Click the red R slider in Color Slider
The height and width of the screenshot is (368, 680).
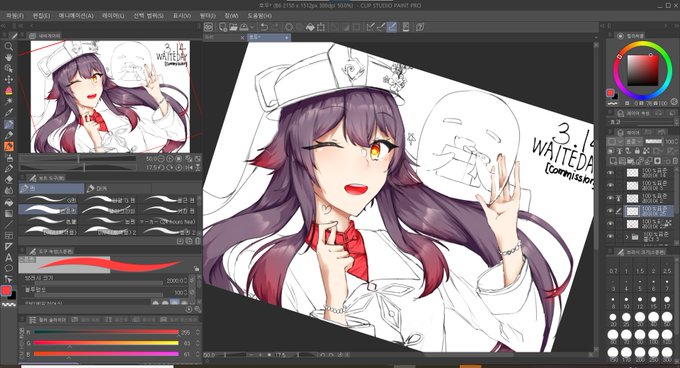(106, 332)
